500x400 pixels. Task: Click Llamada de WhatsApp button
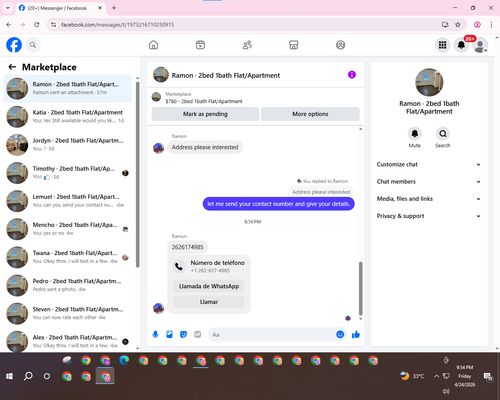tap(209, 286)
